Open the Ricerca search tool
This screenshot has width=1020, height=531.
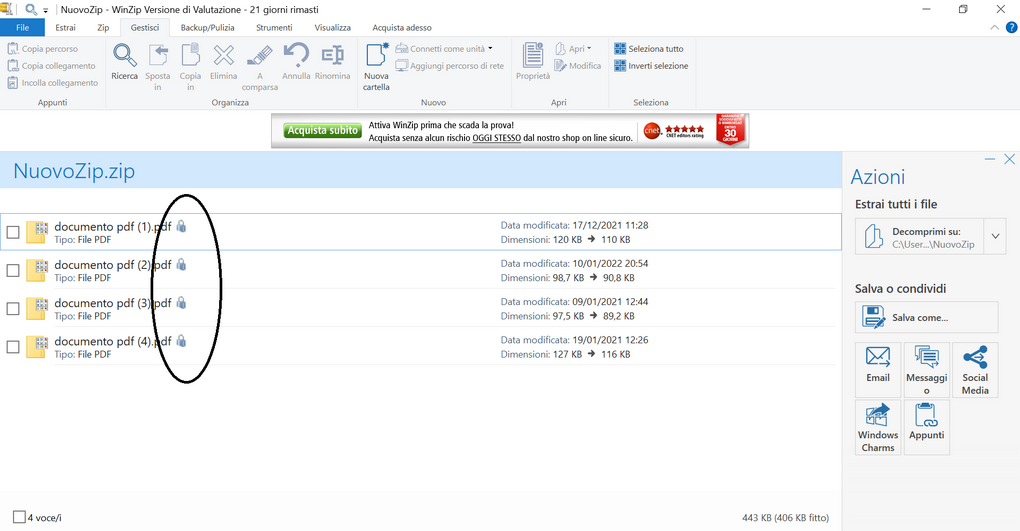coord(124,62)
